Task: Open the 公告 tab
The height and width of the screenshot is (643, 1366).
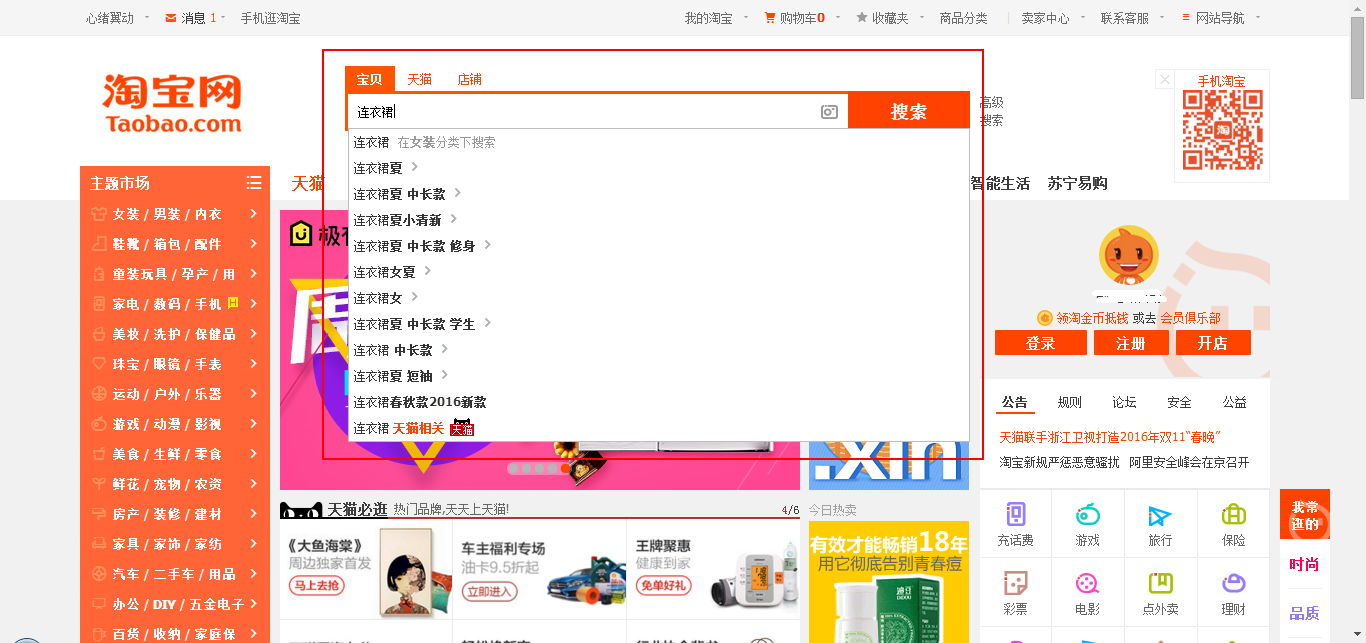Action: [x=1015, y=402]
